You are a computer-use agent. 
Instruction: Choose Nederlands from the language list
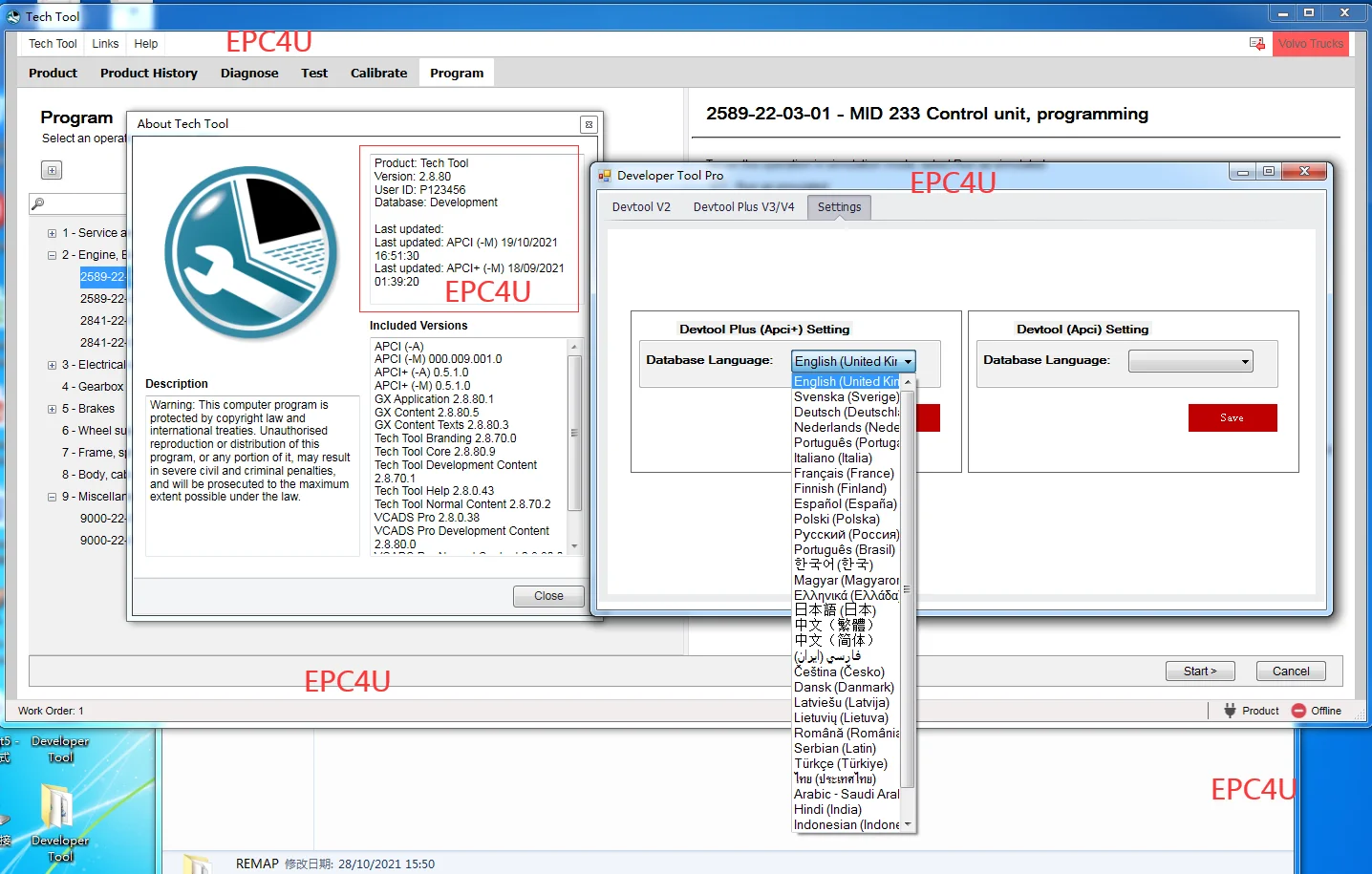click(x=847, y=428)
